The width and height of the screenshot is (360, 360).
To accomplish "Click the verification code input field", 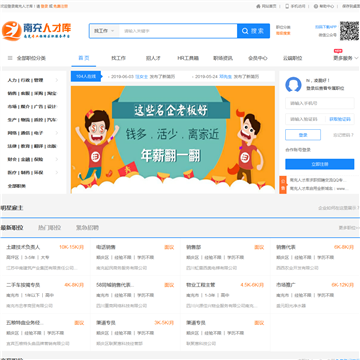I will tap(305, 119).
